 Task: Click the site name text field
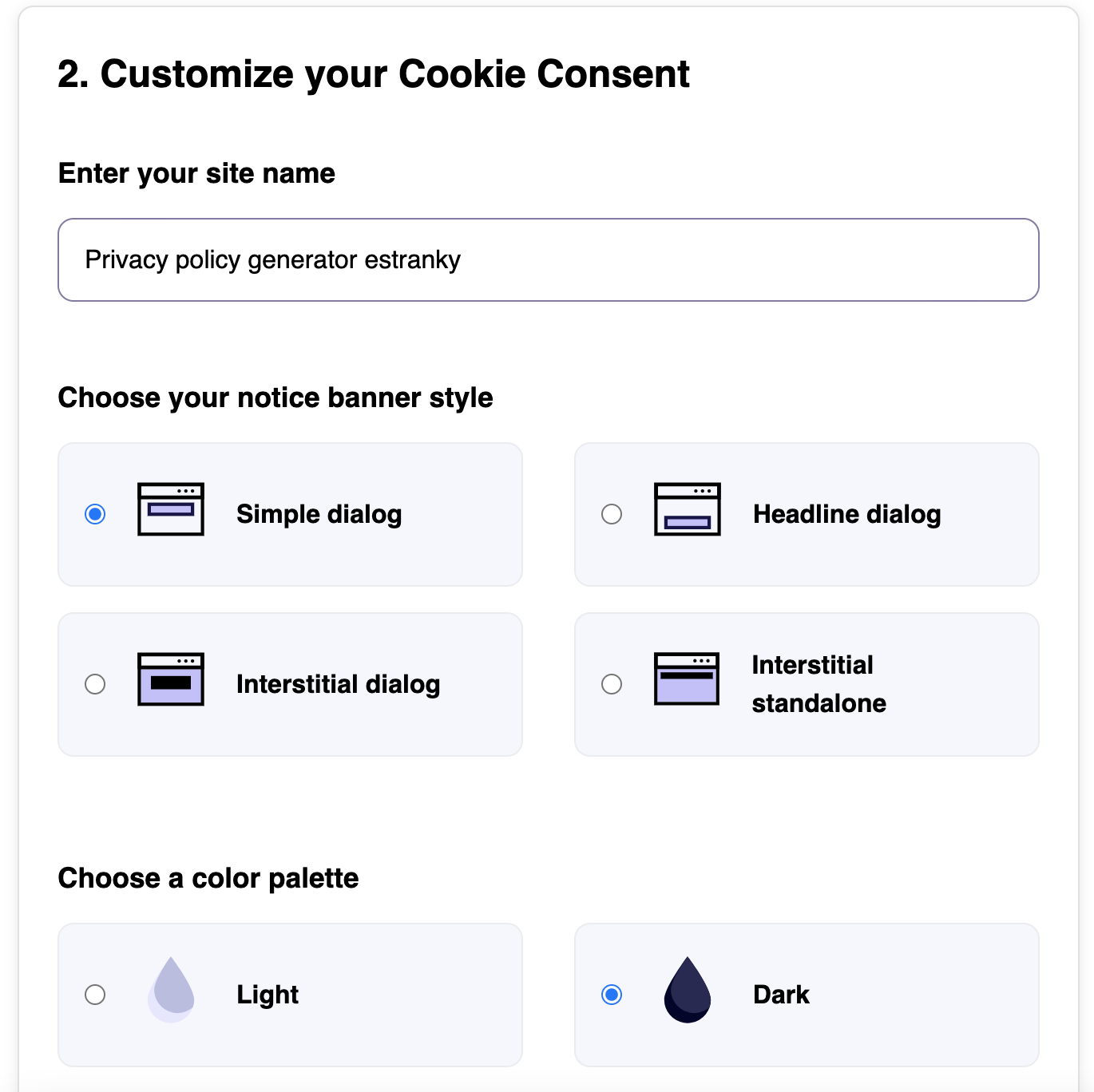coord(549,260)
